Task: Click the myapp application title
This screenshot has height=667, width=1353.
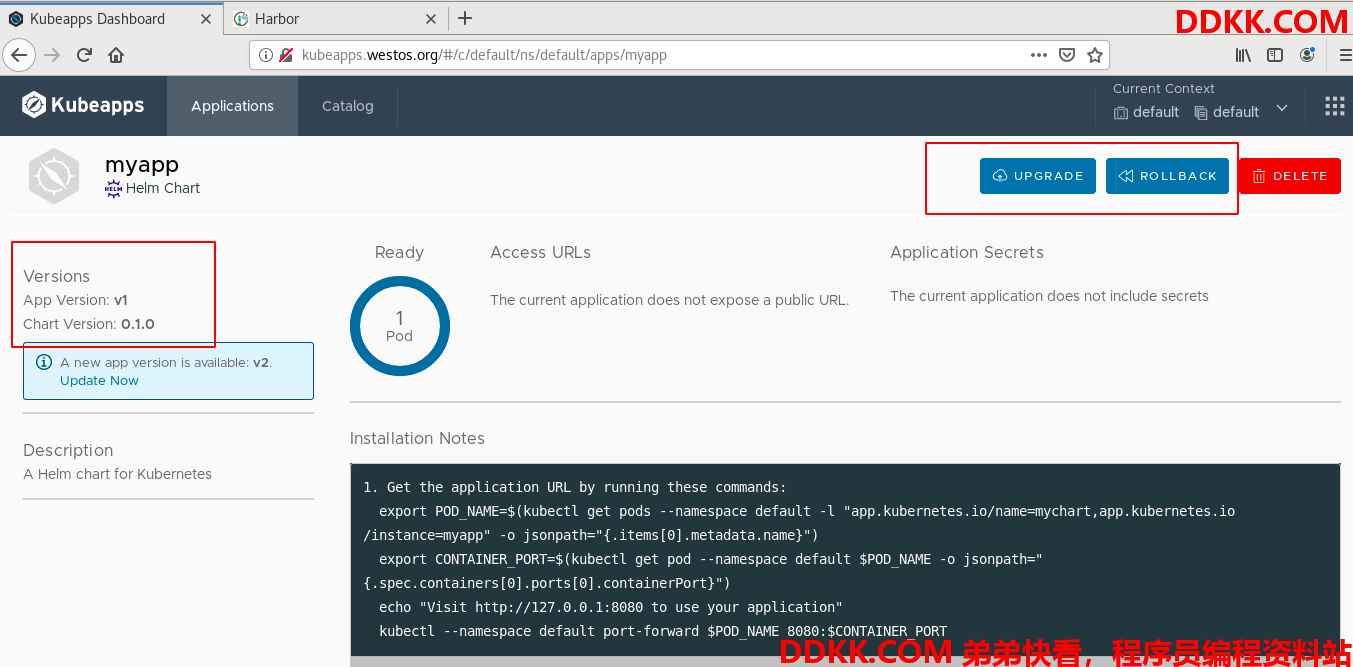Action: point(142,165)
